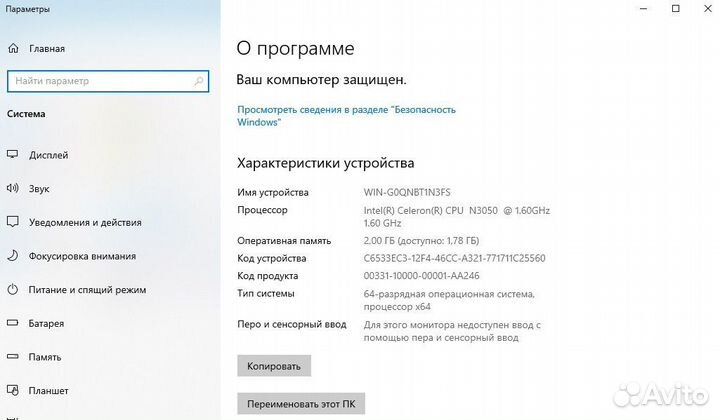
Task: Click the О программе page title
Action: [295, 48]
